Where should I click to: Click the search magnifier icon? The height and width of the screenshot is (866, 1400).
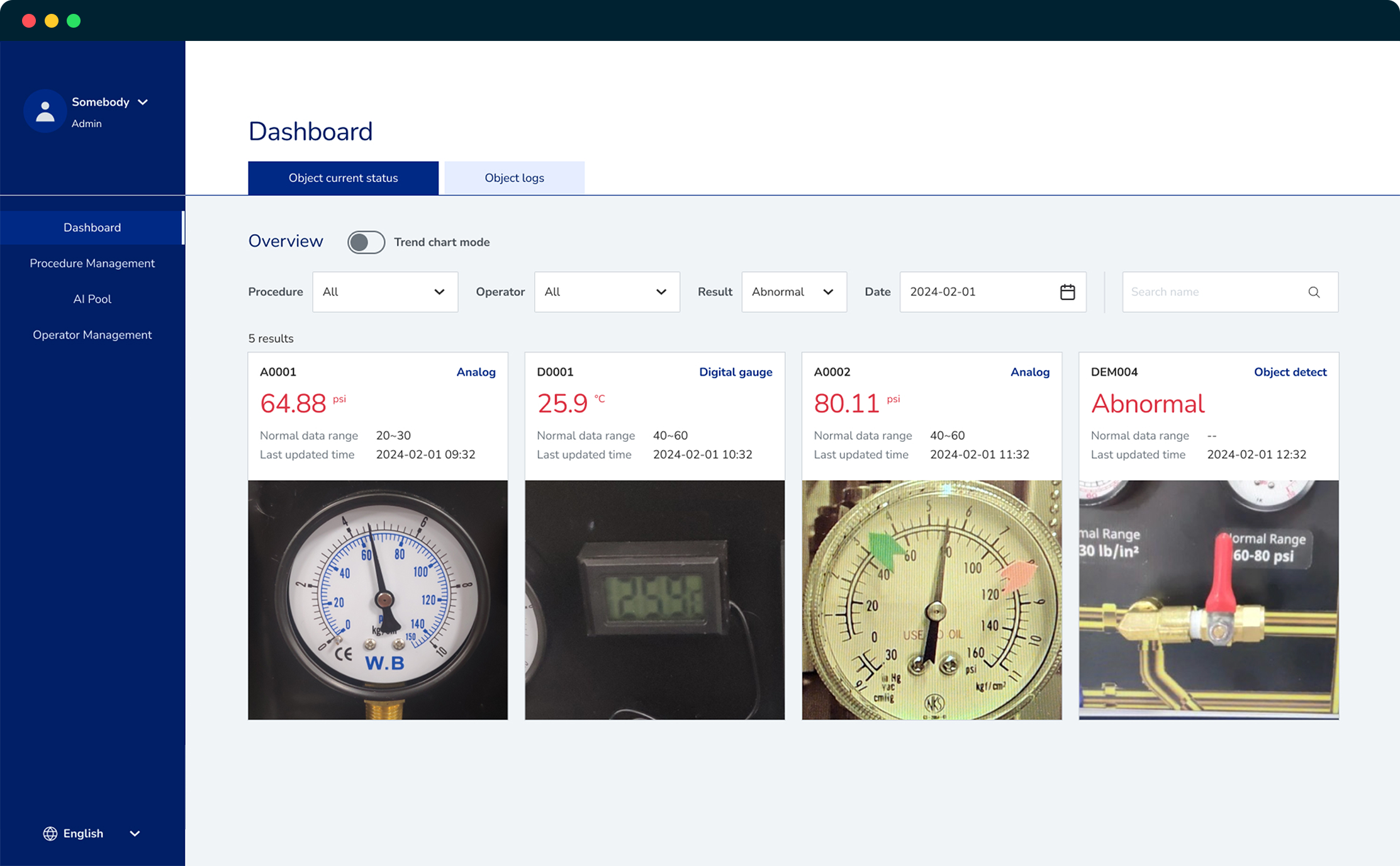1314,292
